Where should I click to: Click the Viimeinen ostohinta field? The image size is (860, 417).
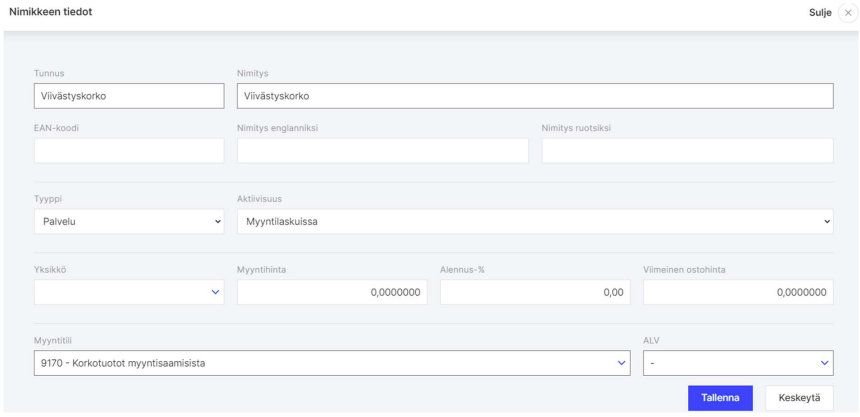point(738,292)
